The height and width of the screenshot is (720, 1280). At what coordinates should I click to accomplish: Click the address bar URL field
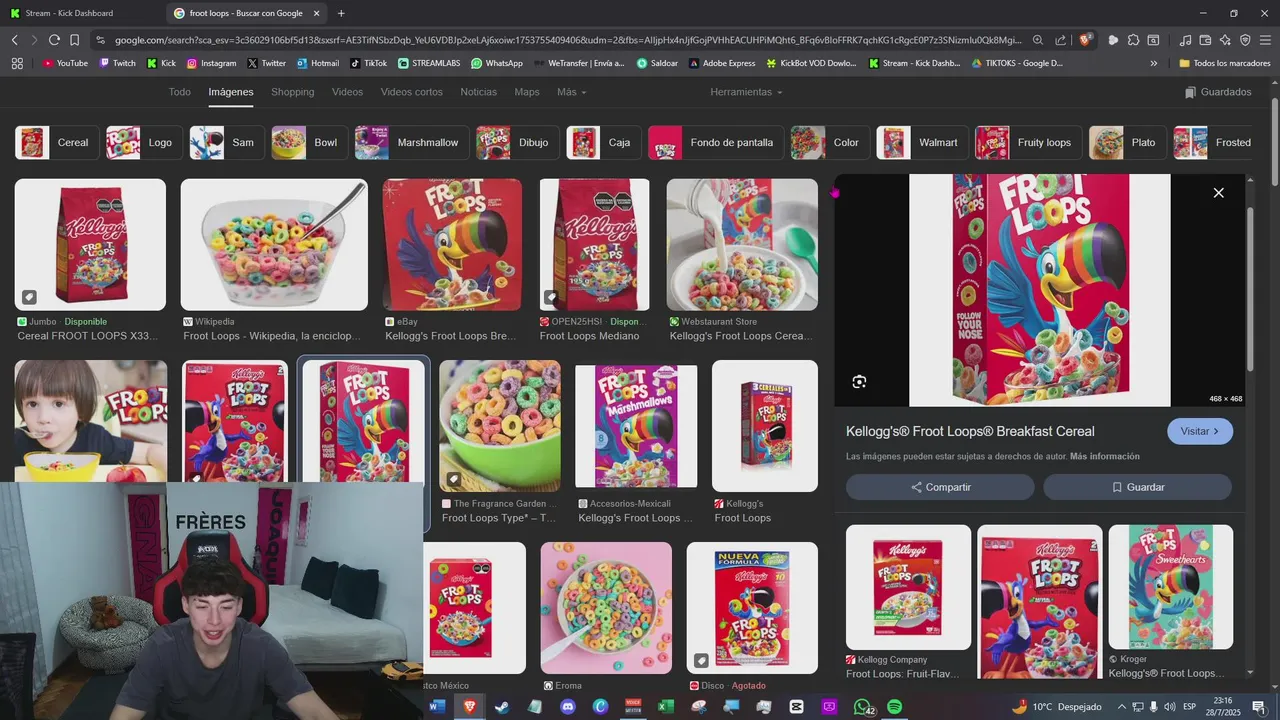(567, 40)
